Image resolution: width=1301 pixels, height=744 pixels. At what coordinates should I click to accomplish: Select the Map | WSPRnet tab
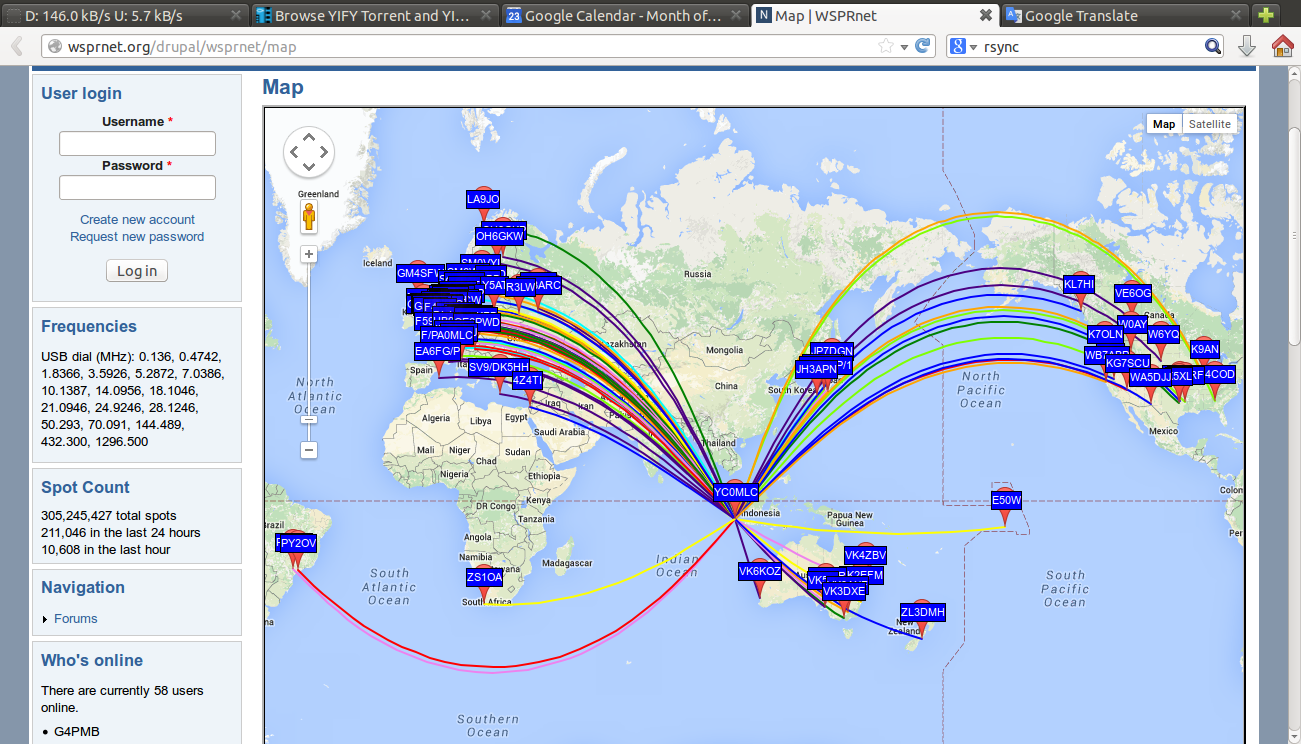pos(873,15)
